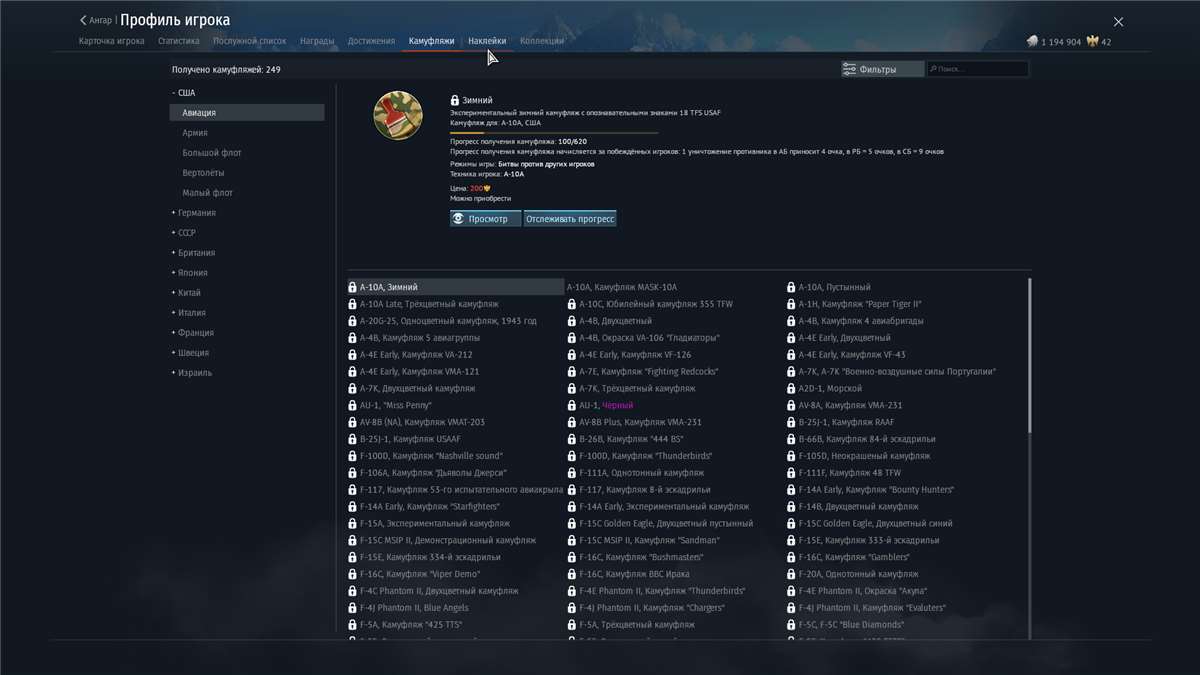Viewport: 1200px width, 675px height.
Task: Click the Зимний camouflage thumbnail image
Action: point(398,116)
